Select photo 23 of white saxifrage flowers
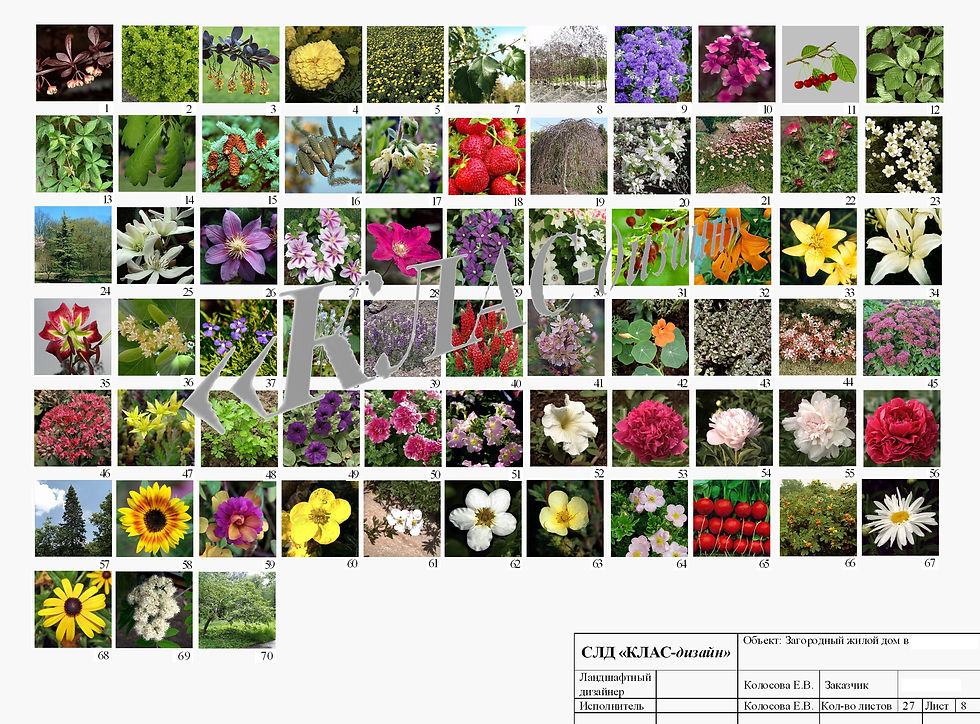The height and width of the screenshot is (724, 980). click(904, 155)
